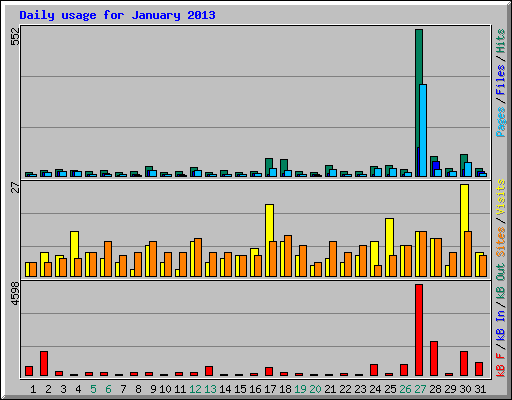Screen dimensions: 512x400
Task: Click day label 4 on the x-axis
Action: coord(78,389)
